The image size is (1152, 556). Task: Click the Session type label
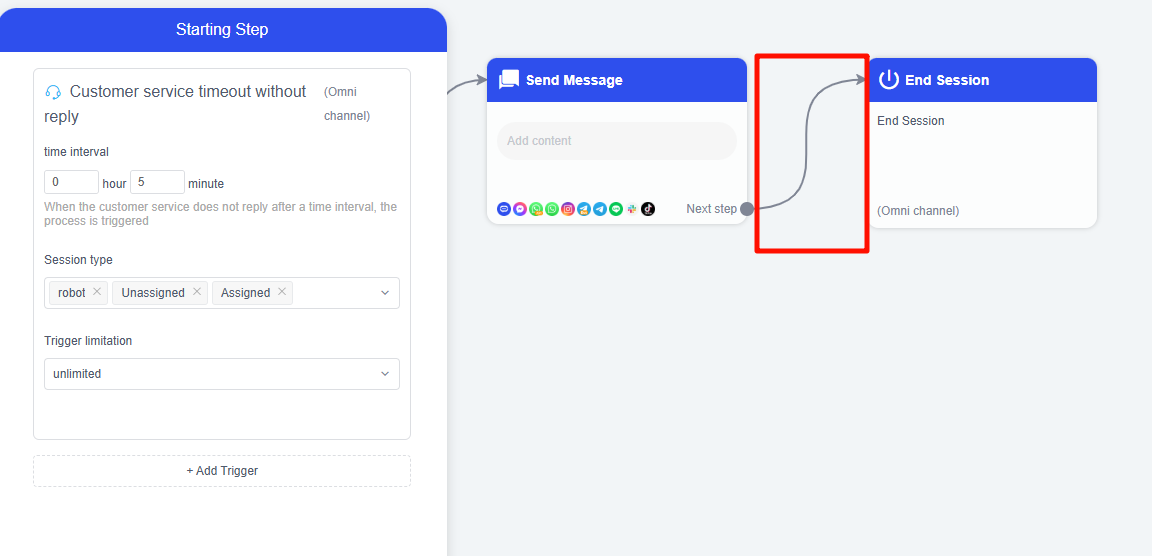pyautogui.click(x=79, y=260)
